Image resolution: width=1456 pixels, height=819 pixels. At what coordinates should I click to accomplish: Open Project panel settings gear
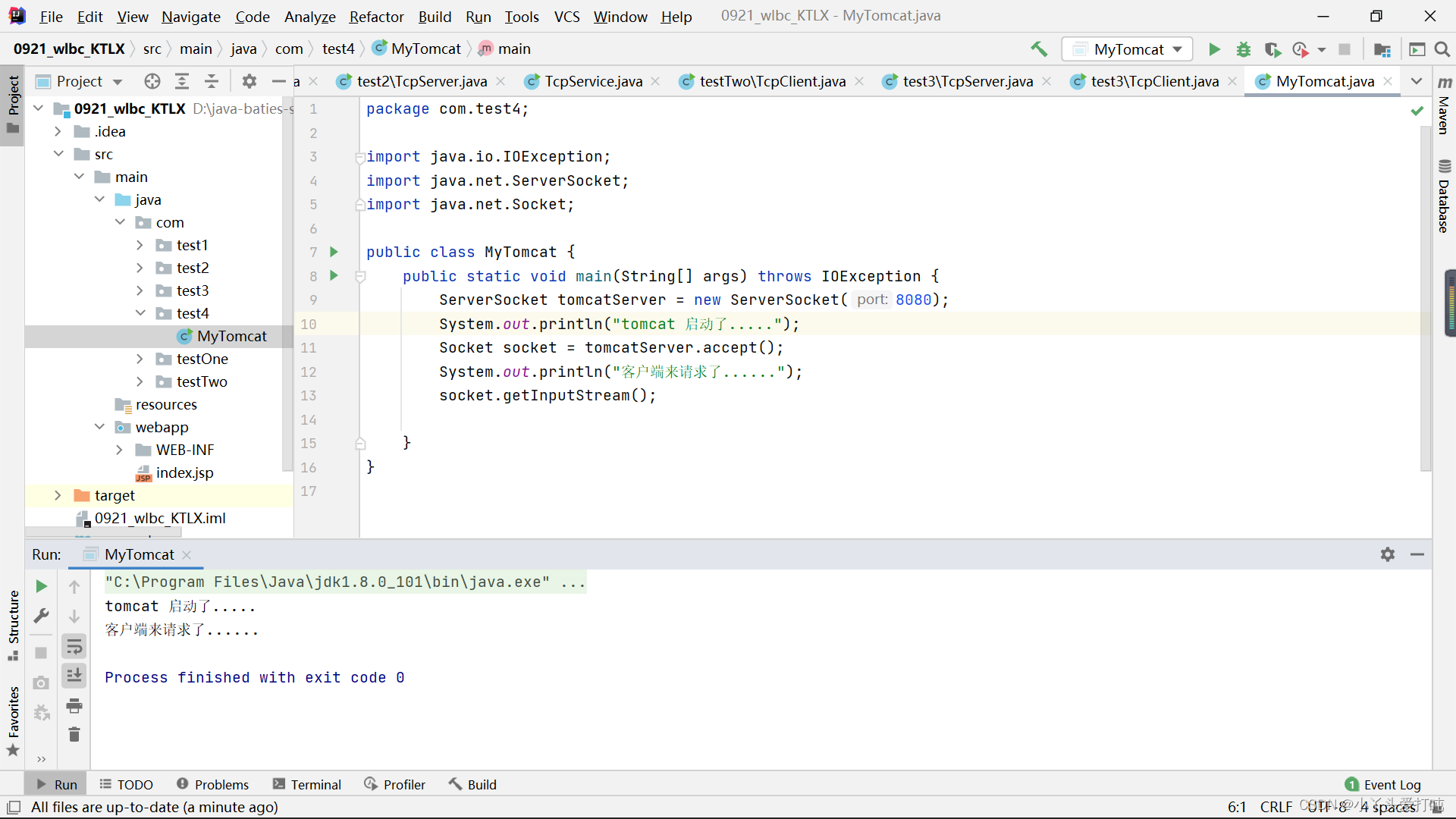click(x=249, y=81)
